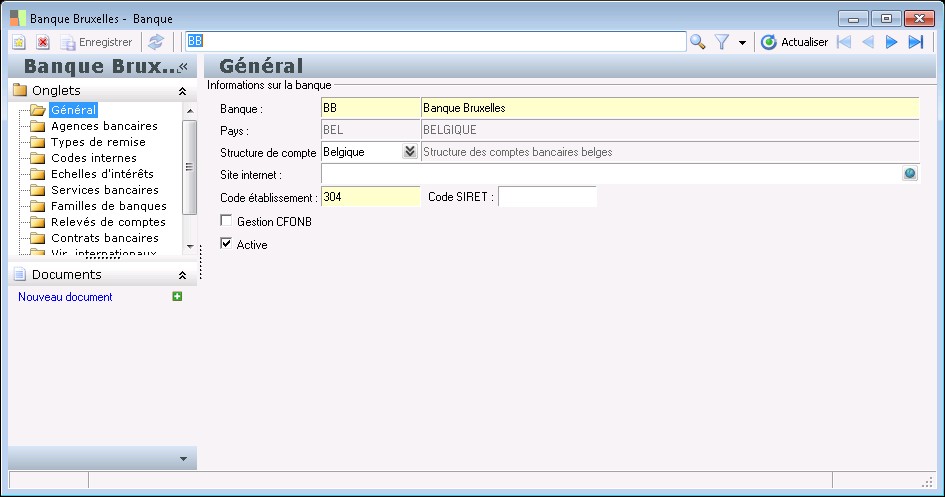Open Codes internes tab
The width and height of the screenshot is (945, 497).
(x=93, y=158)
